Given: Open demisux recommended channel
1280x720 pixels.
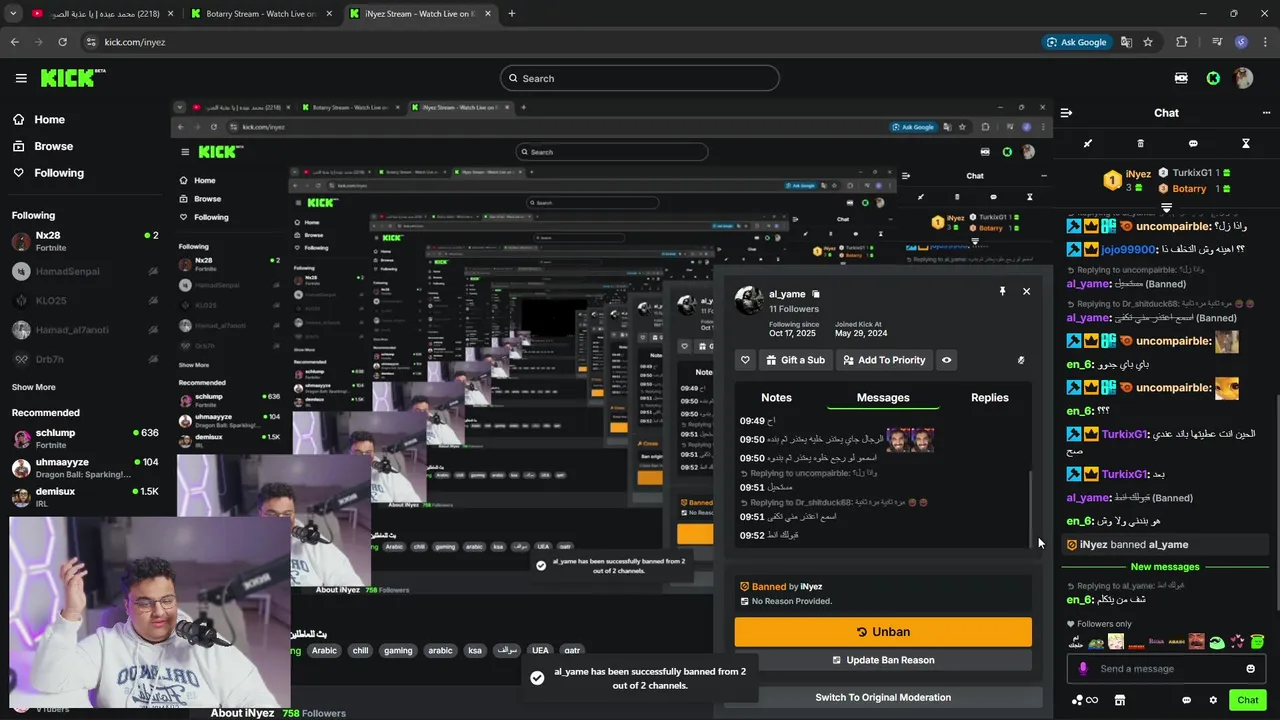Looking at the screenshot, I should coord(85,497).
